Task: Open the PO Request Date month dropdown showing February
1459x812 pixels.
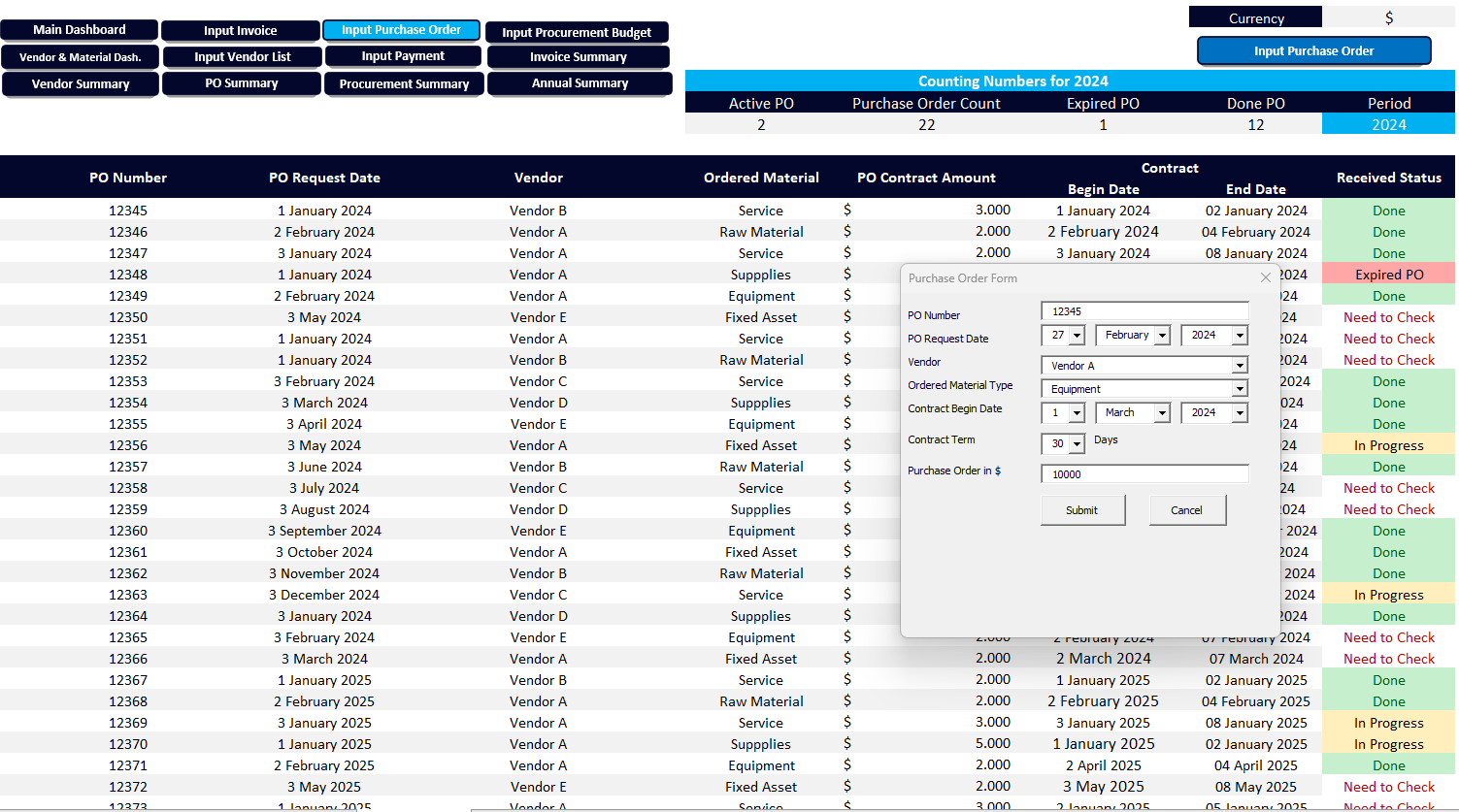Action: pyautogui.click(x=1162, y=336)
